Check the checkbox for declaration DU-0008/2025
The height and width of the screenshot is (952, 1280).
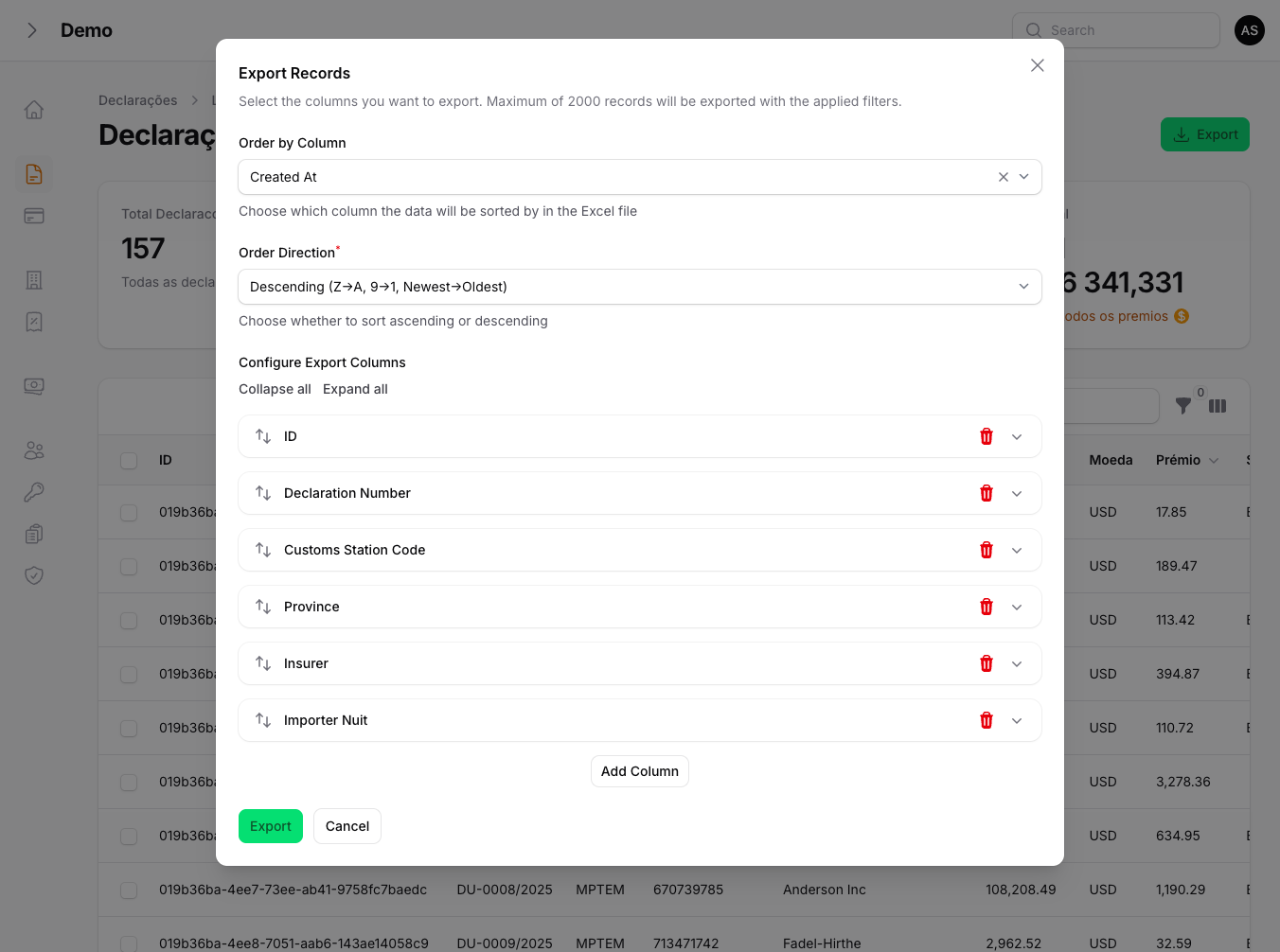tap(129, 890)
